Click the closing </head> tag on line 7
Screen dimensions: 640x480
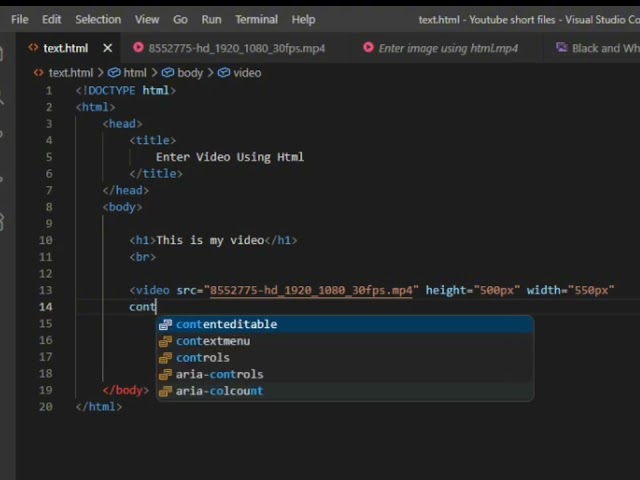tap(126, 190)
